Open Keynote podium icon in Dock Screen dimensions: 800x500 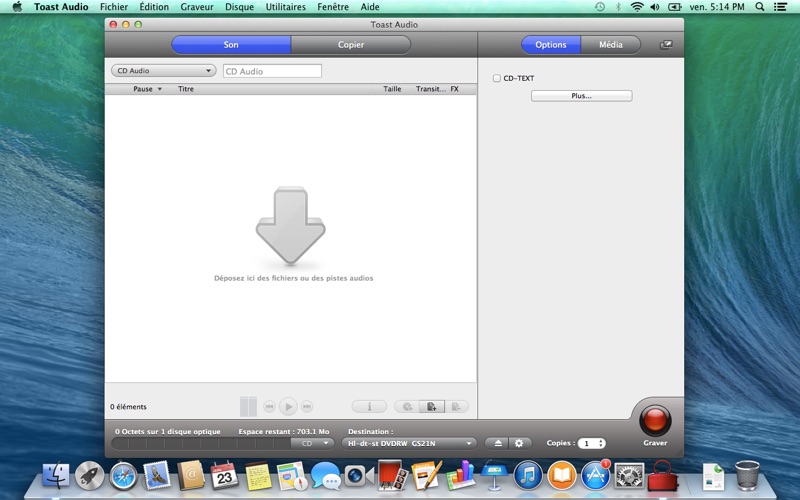click(x=494, y=475)
